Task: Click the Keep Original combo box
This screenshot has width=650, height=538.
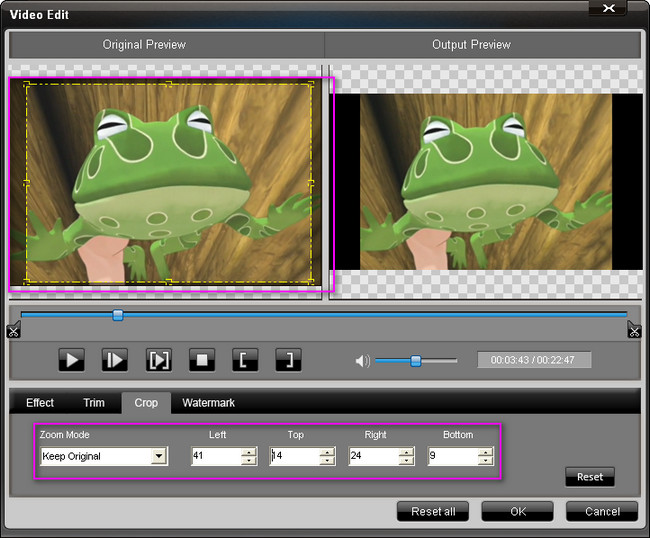Action: tap(104, 456)
